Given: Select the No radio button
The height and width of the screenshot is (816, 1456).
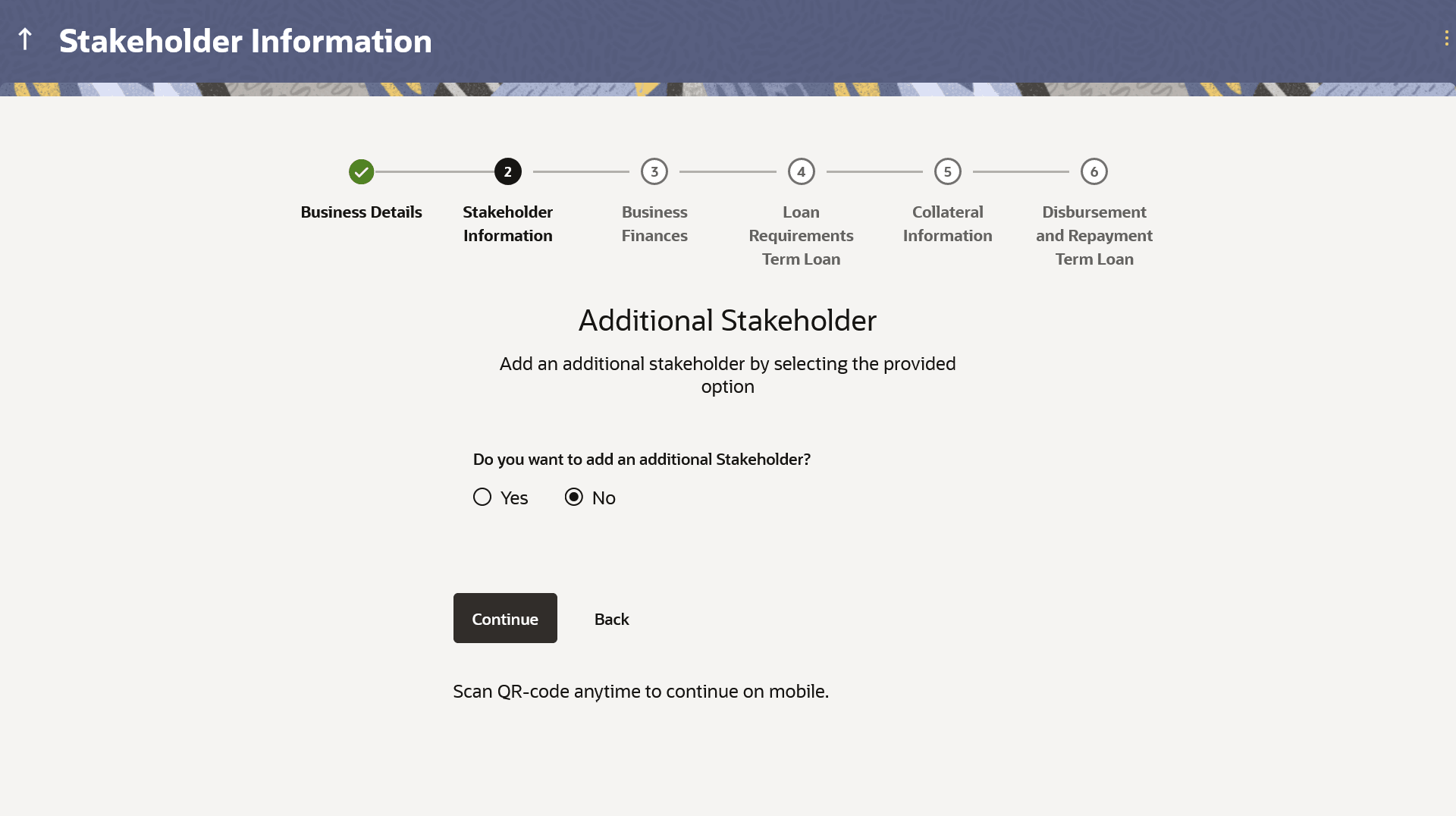Looking at the screenshot, I should pyautogui.click(x=573, y=497).
